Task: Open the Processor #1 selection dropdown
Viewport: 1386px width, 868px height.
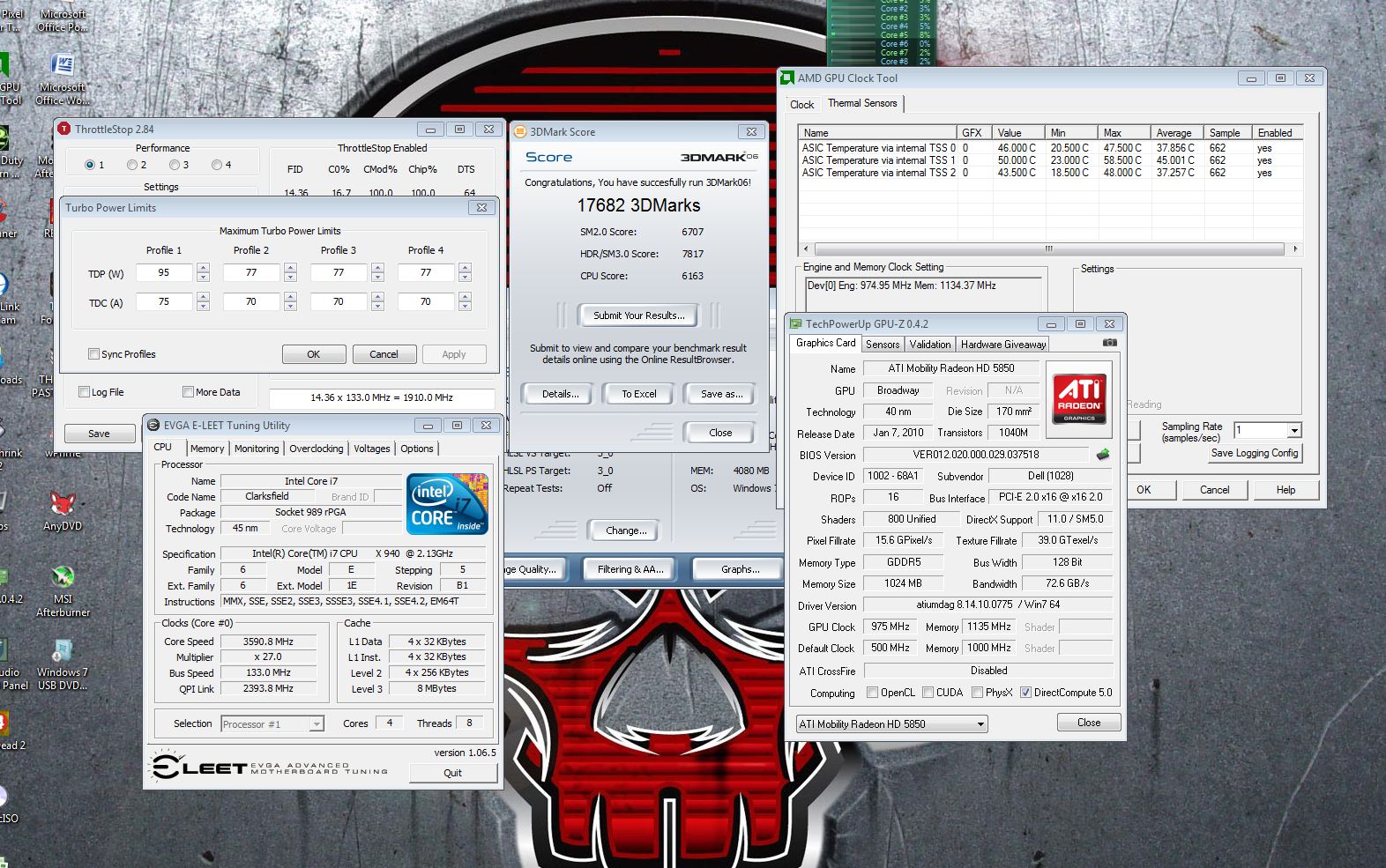Action: tap(317, 724)
